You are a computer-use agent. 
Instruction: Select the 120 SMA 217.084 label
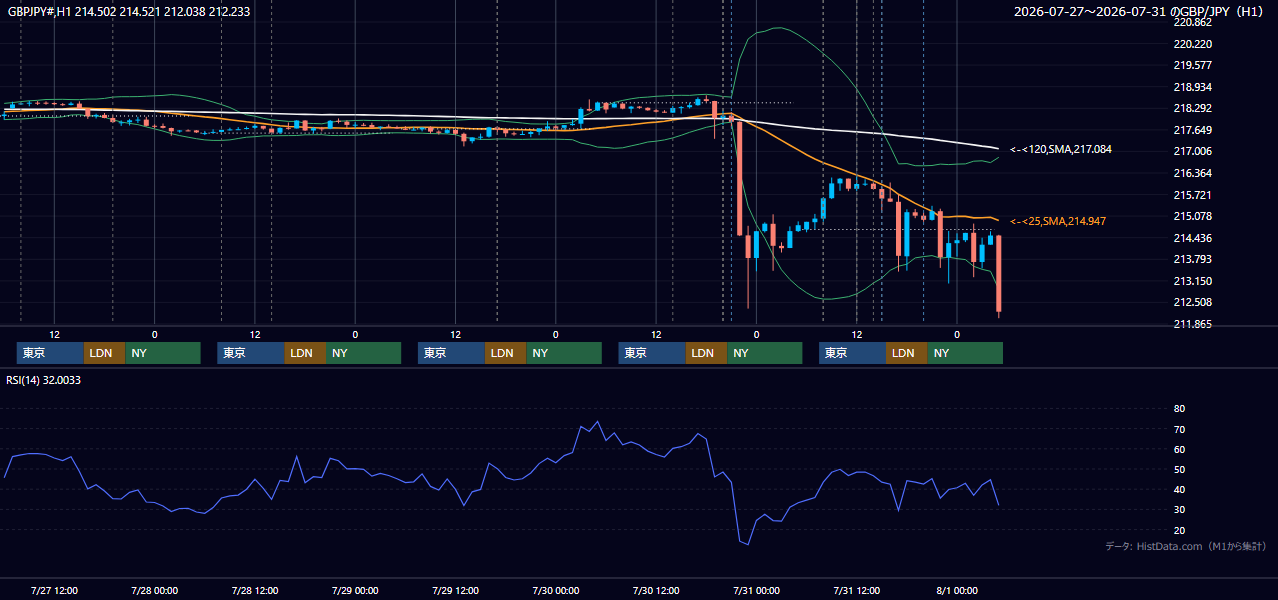pos(1061,149)
